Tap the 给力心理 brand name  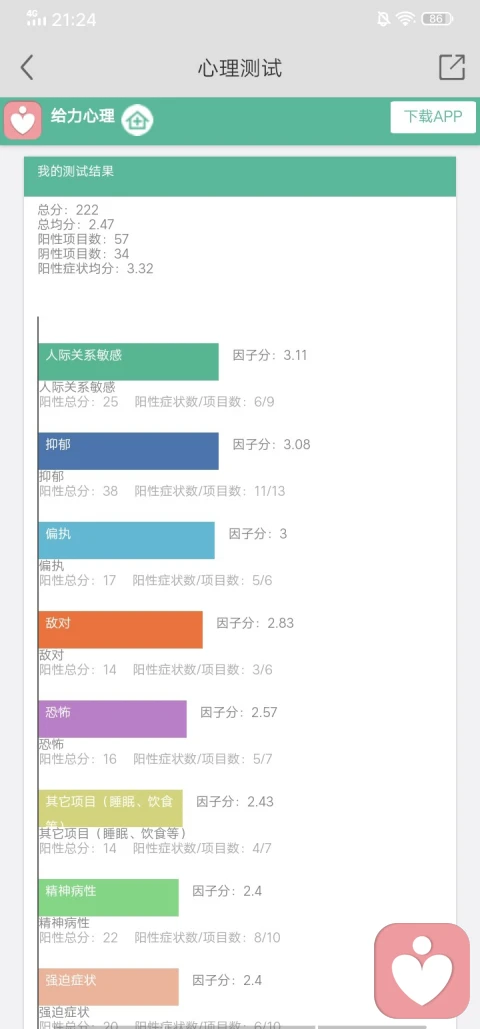point(83,116)
